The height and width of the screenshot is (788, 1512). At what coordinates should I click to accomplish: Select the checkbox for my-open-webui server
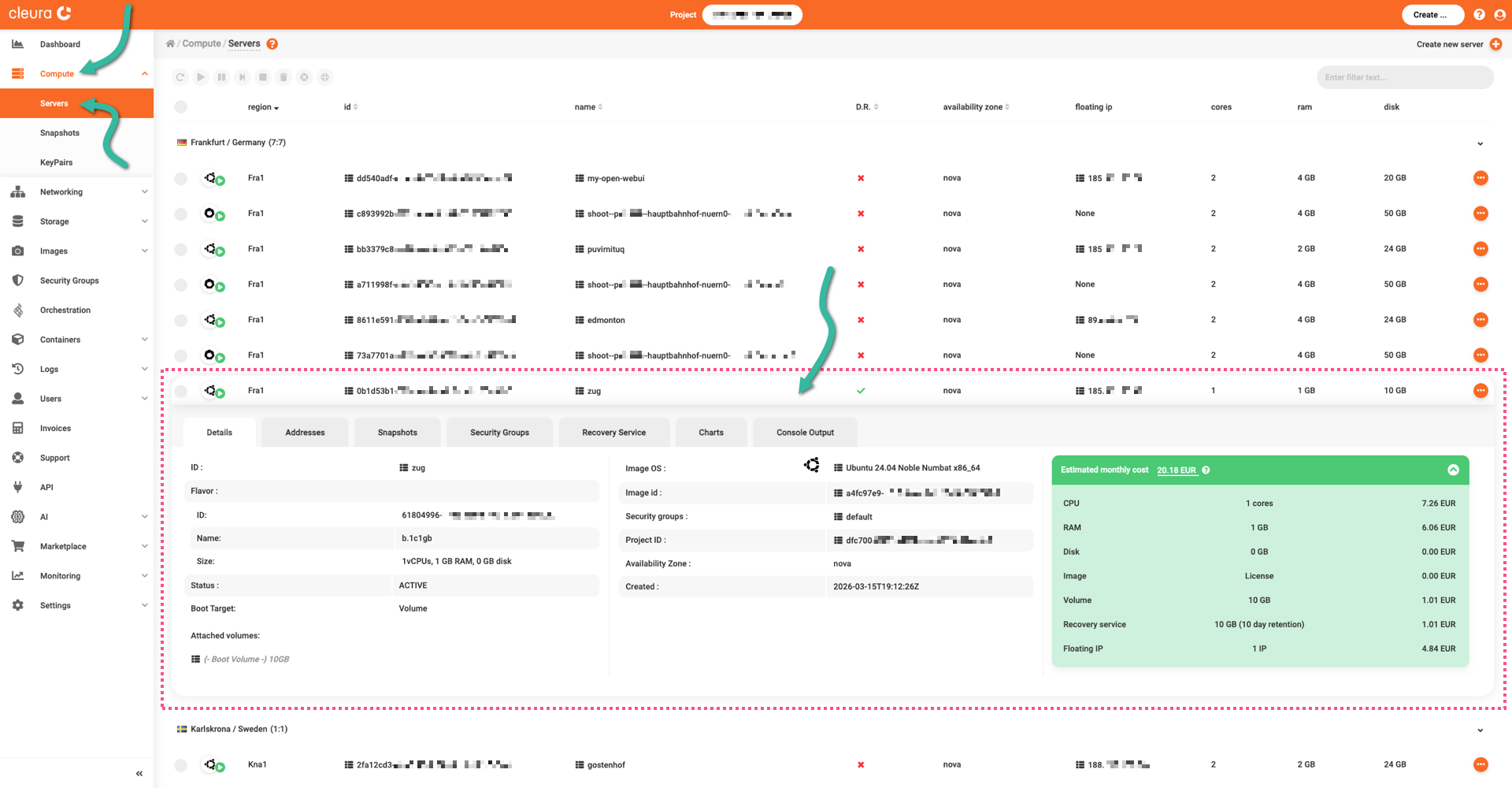(x=180, y=178)
